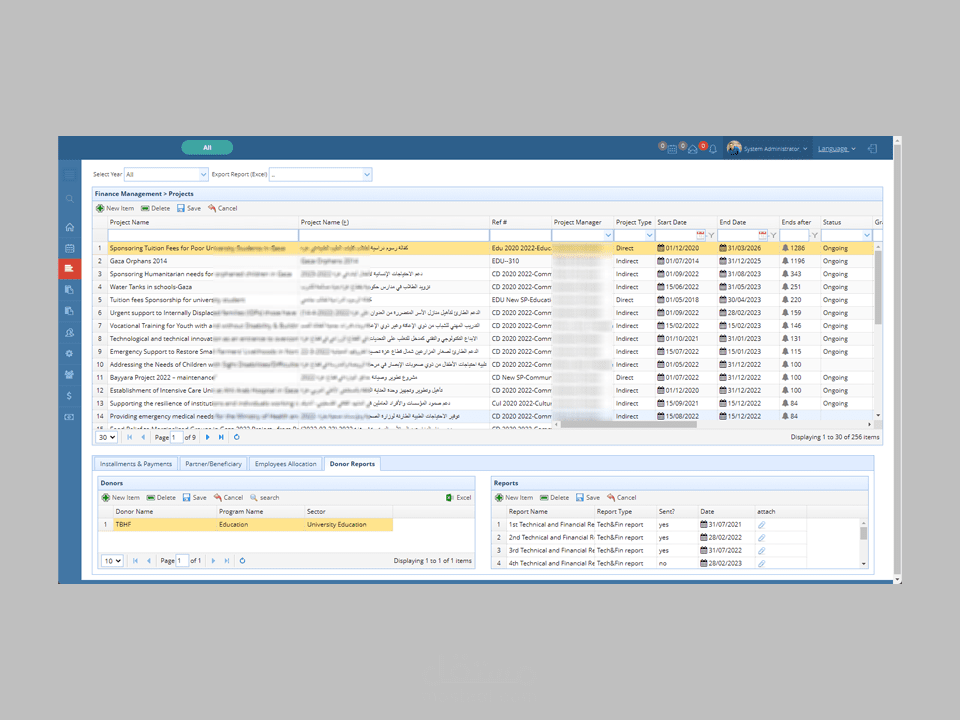Save changes in Reports panel

coord(588,498)
